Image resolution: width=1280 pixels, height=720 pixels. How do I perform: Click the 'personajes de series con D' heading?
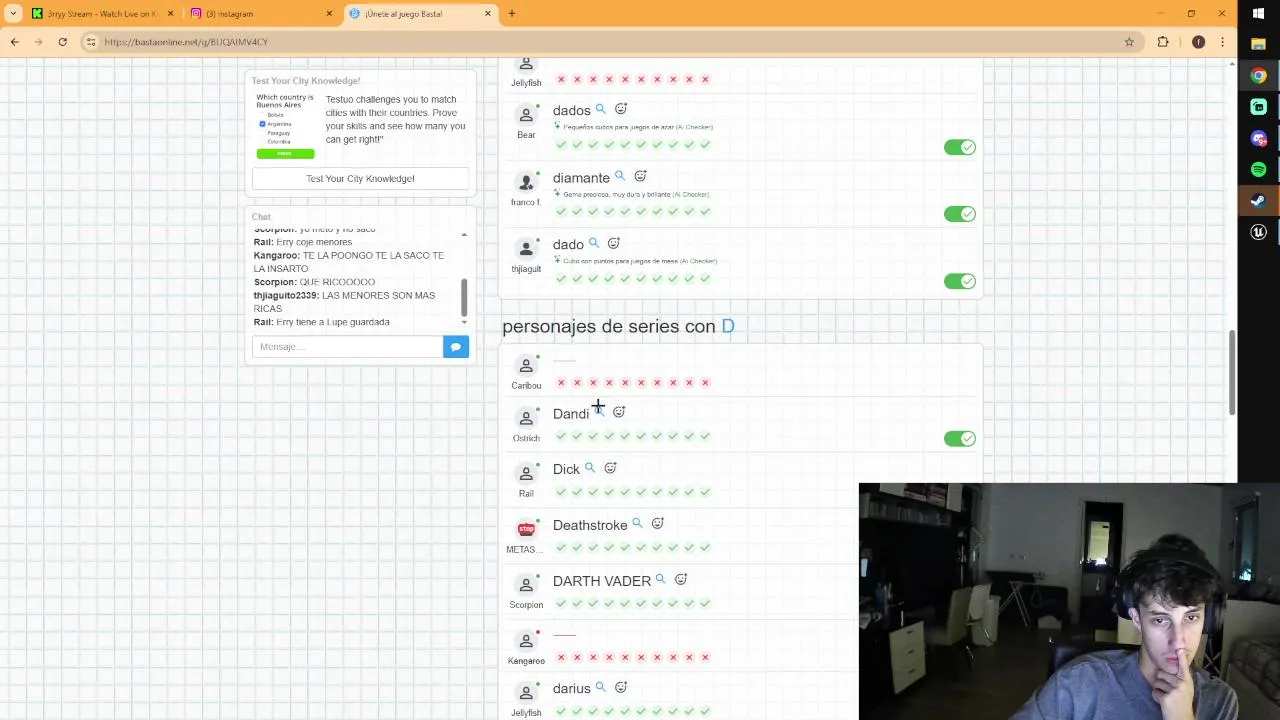(x=618, y=326)
